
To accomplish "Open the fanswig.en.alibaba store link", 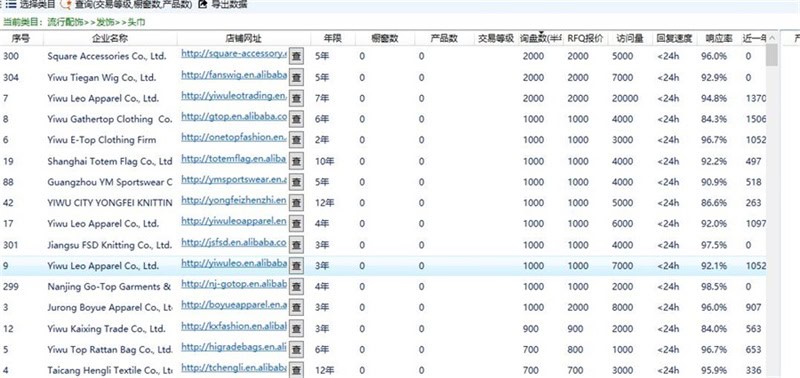I will (234, 74).
